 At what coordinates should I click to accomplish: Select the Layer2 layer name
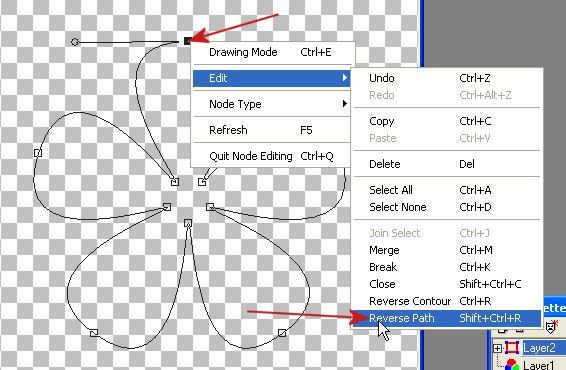tap(539, 348)
